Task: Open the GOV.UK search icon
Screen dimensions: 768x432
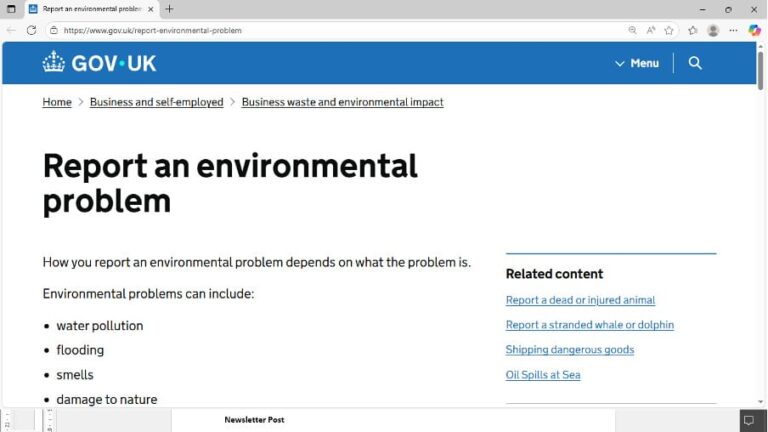Action: click(695, 63)
